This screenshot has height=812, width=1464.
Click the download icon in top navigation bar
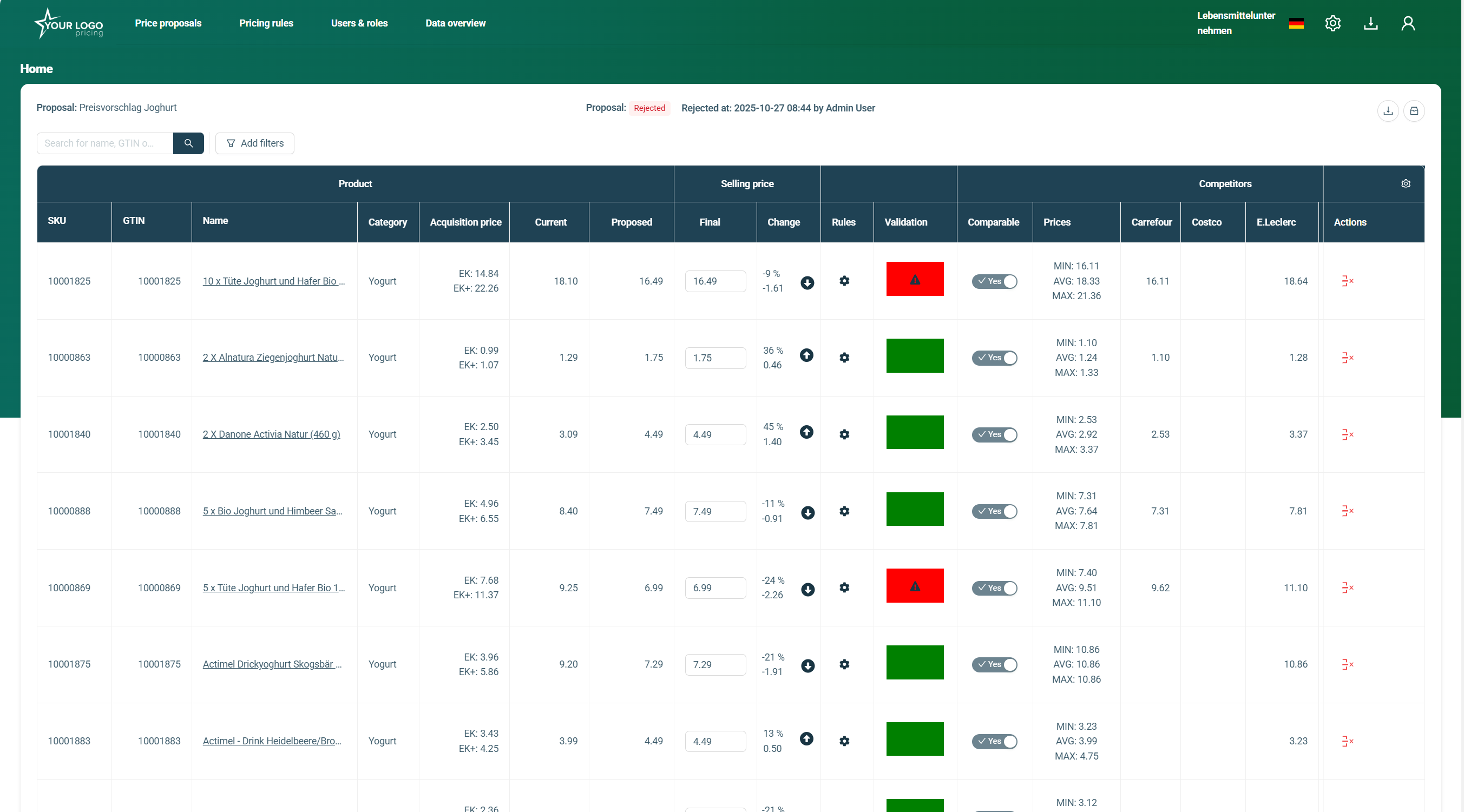tap(1371, 23)
